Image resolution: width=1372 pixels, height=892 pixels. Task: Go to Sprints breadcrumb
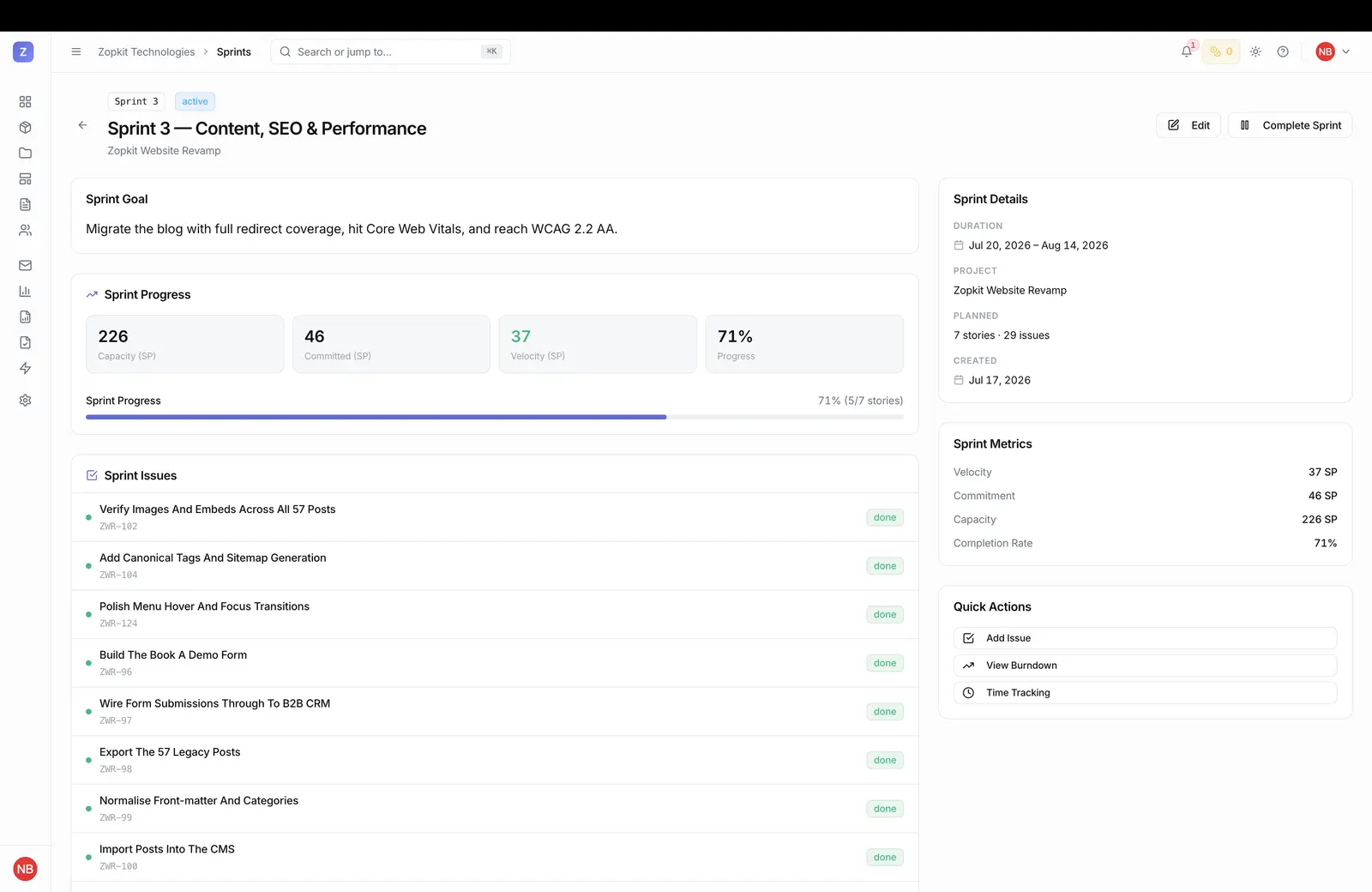(x=234, y=52)
